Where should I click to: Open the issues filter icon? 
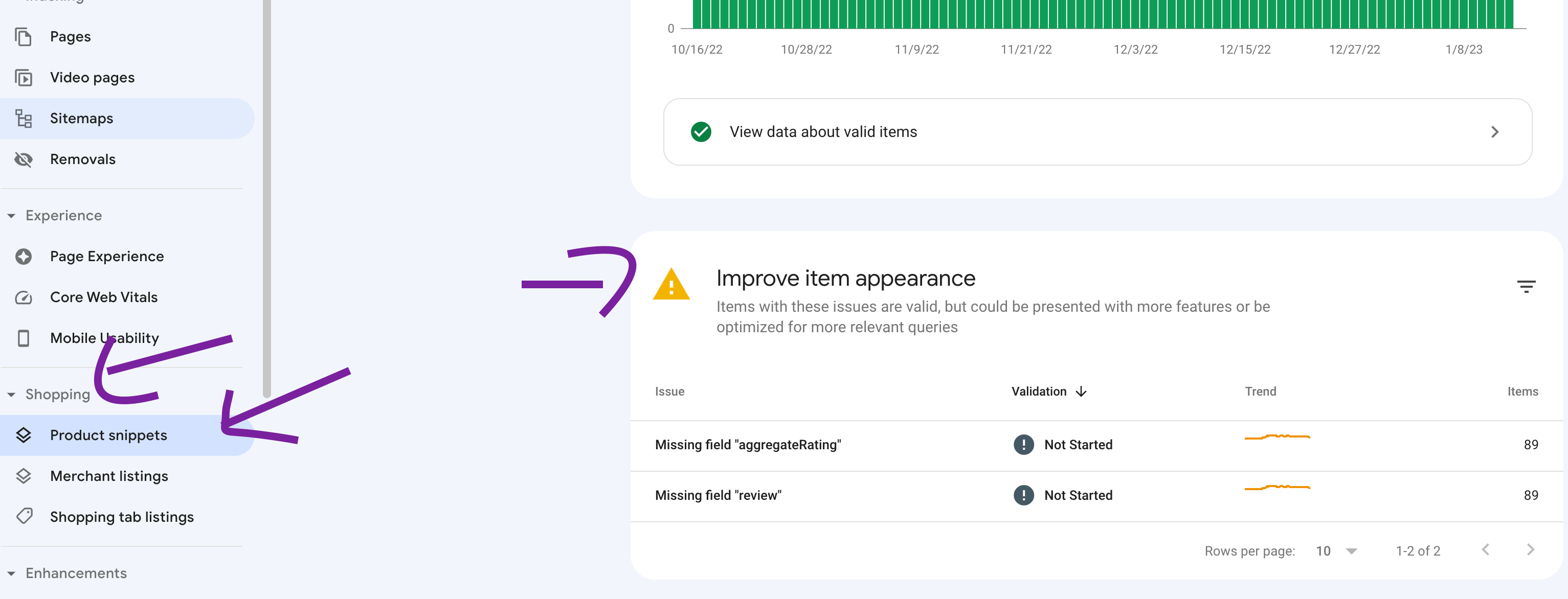[x=1526, y=286]
